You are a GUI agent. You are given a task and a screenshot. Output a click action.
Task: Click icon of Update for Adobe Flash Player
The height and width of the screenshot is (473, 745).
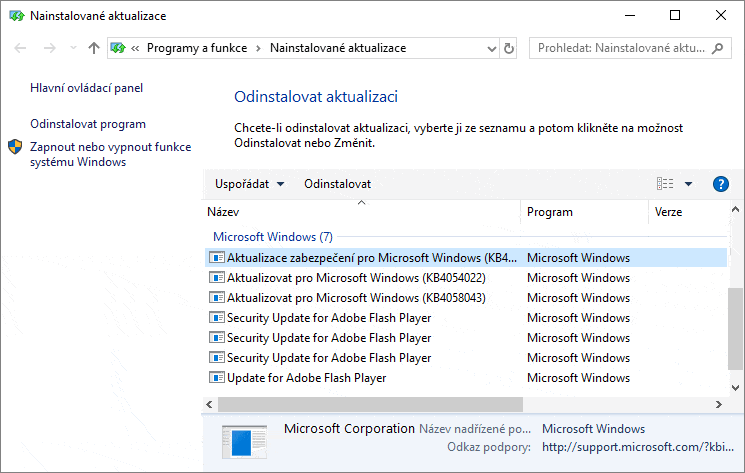(x=217, y=378)
